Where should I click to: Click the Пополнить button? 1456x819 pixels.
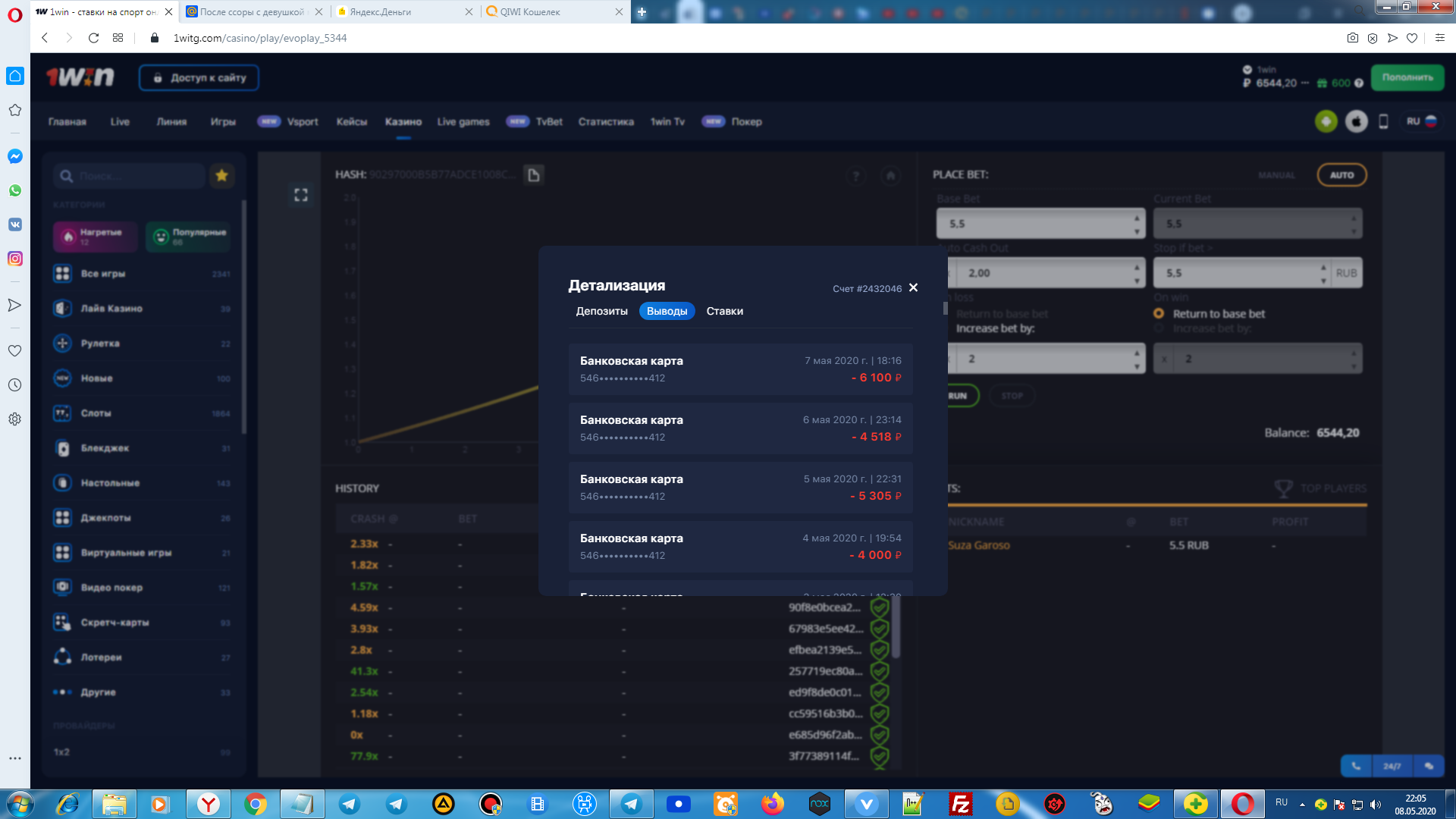coord(1407,77)
